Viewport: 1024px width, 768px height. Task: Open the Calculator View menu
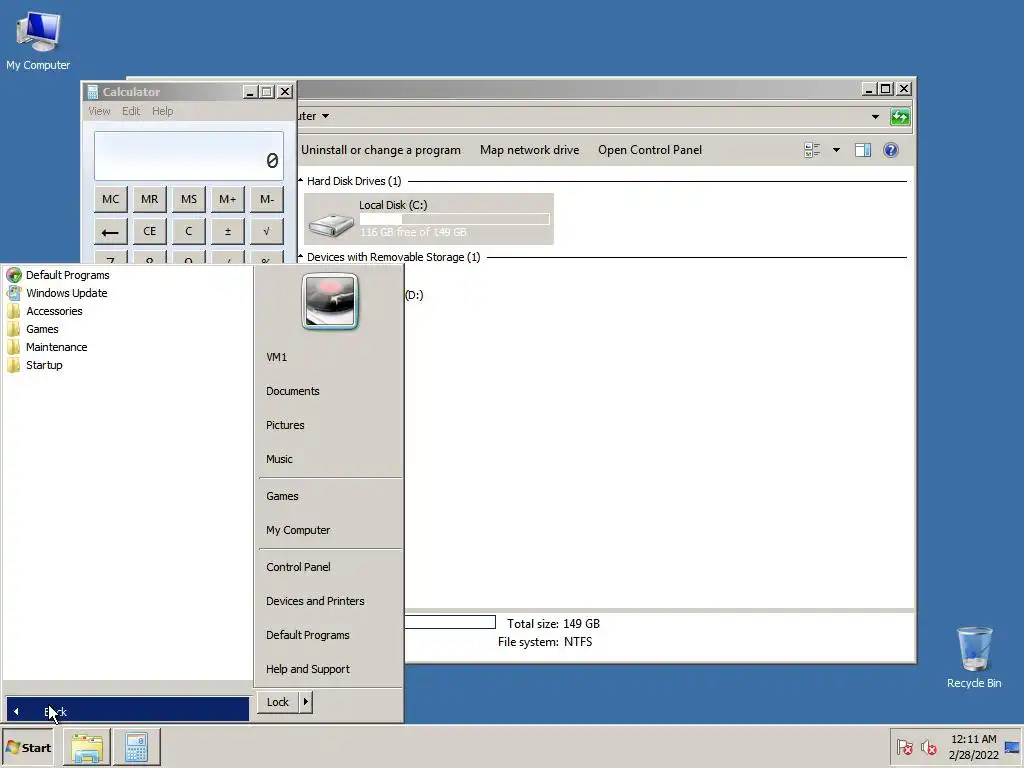click(x=99, y=111)
